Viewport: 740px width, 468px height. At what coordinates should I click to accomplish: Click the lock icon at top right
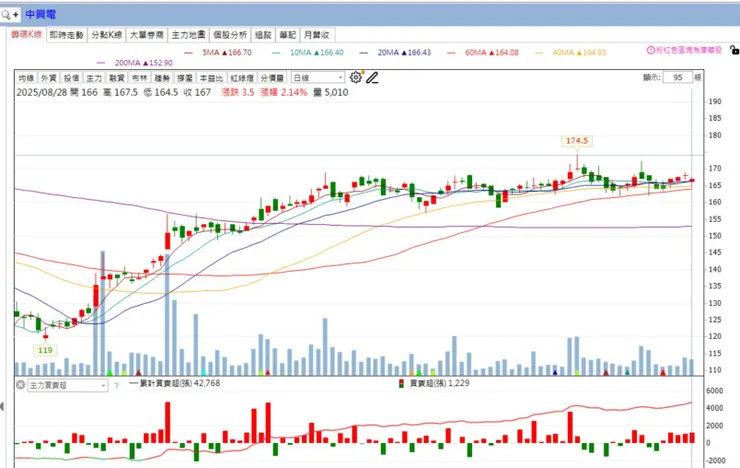(x=734, y=50)
